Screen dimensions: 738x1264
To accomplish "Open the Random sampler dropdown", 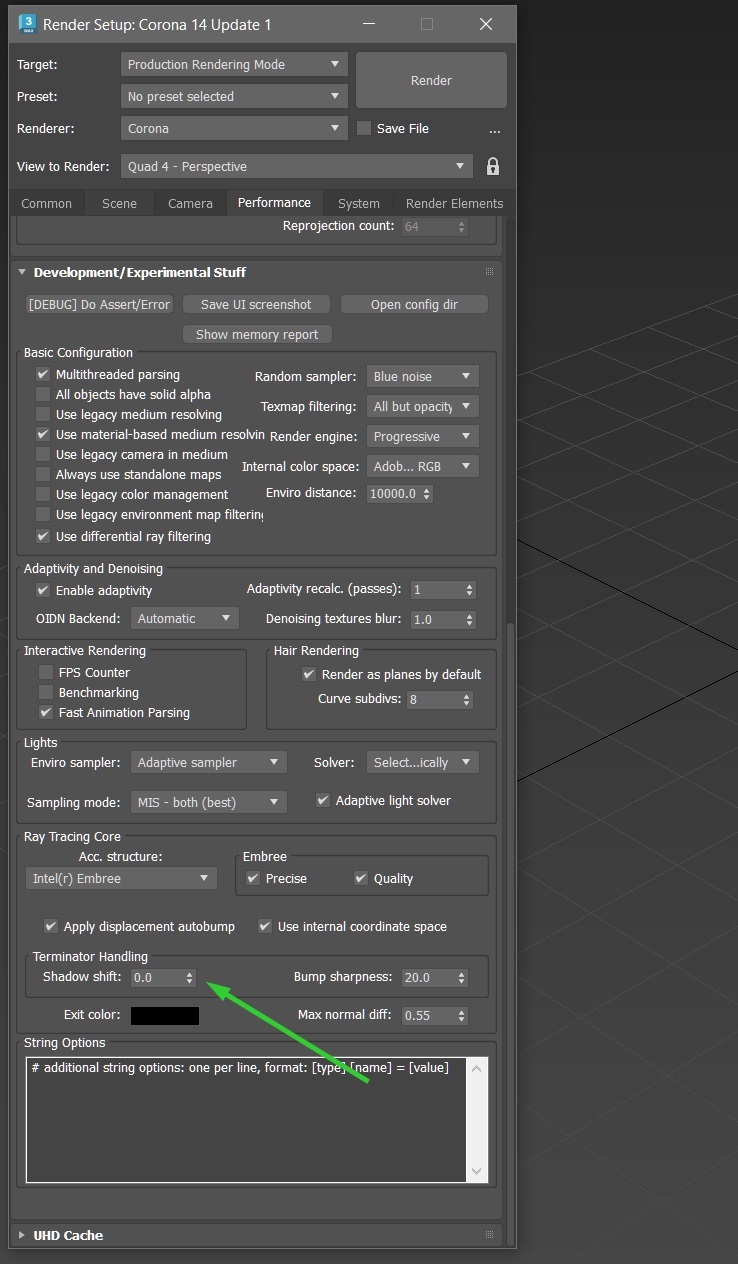I will [x=422, y=377].
